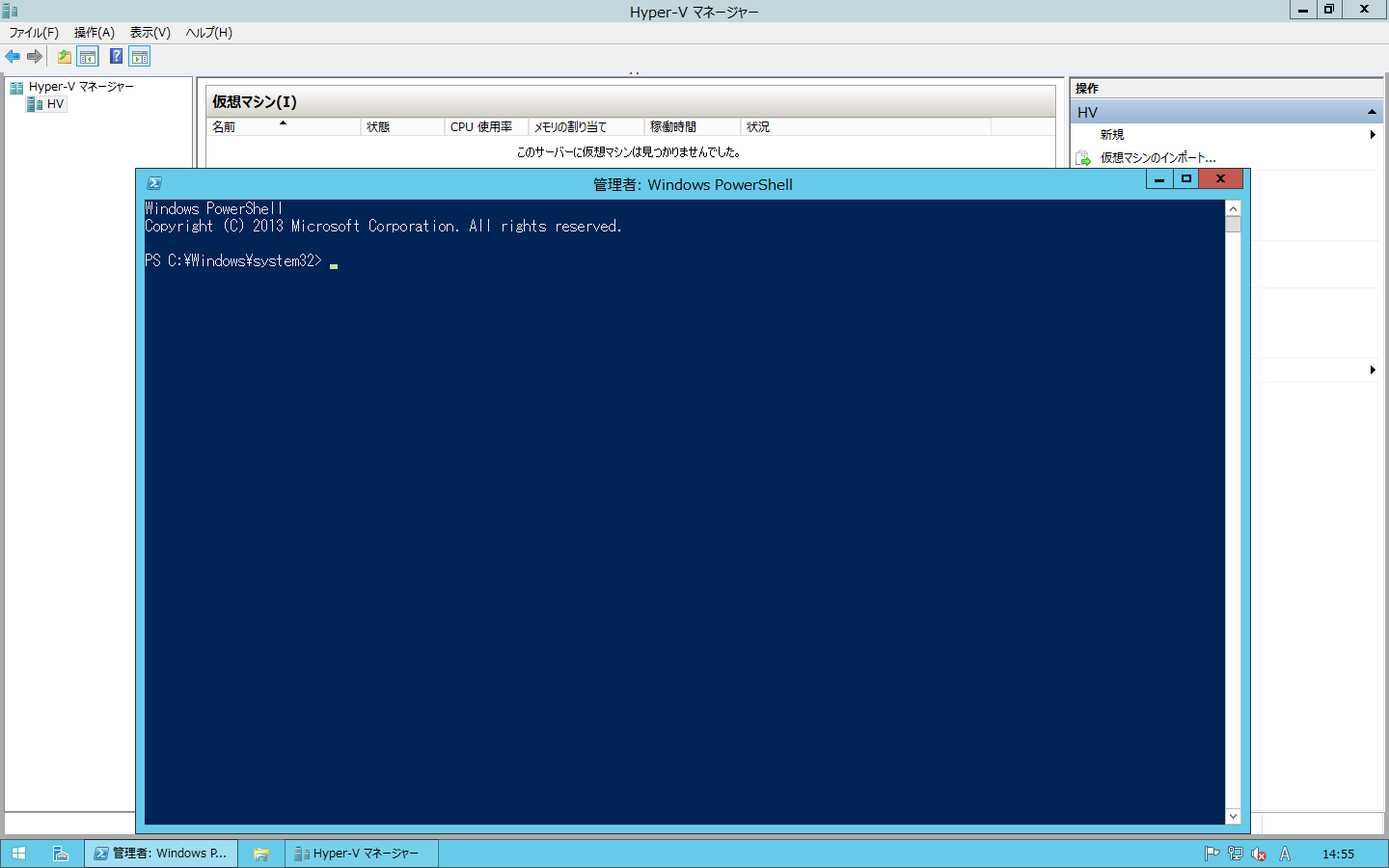This screenshot has height=868, width=1389.
Task: Click the blue Back arrow in Hyper-V toolbar
Action: click(x=13, y=57)
